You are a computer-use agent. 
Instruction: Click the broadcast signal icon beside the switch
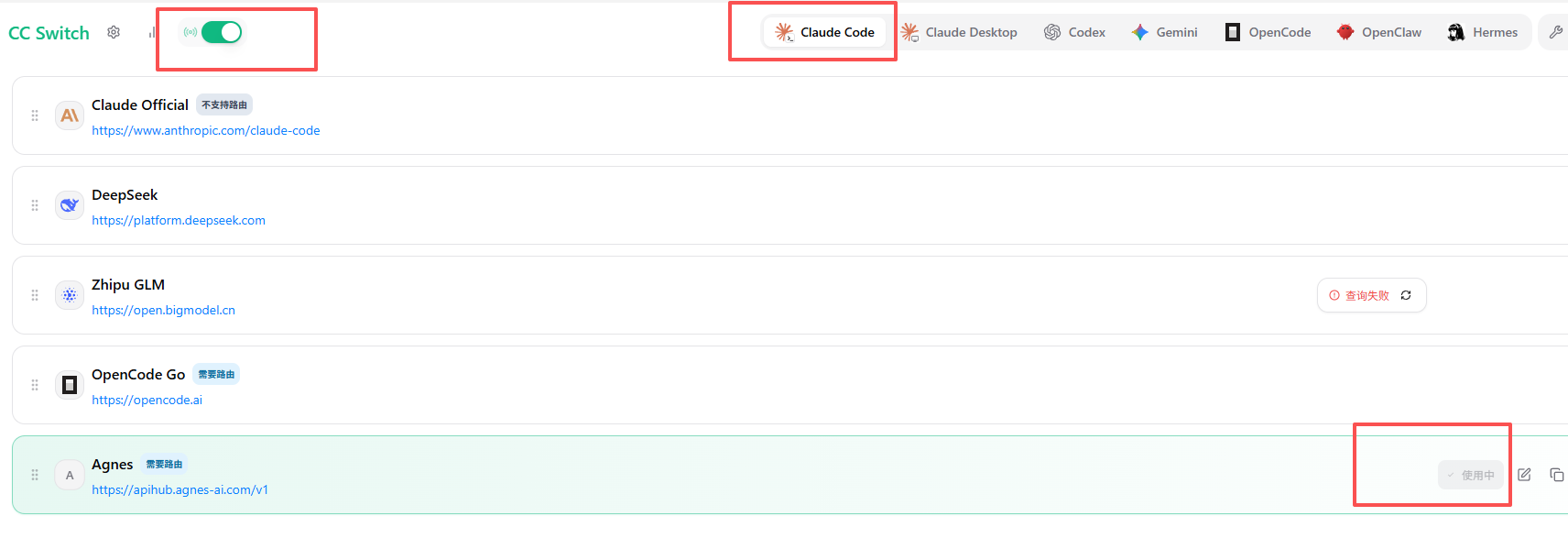[191, 32]
